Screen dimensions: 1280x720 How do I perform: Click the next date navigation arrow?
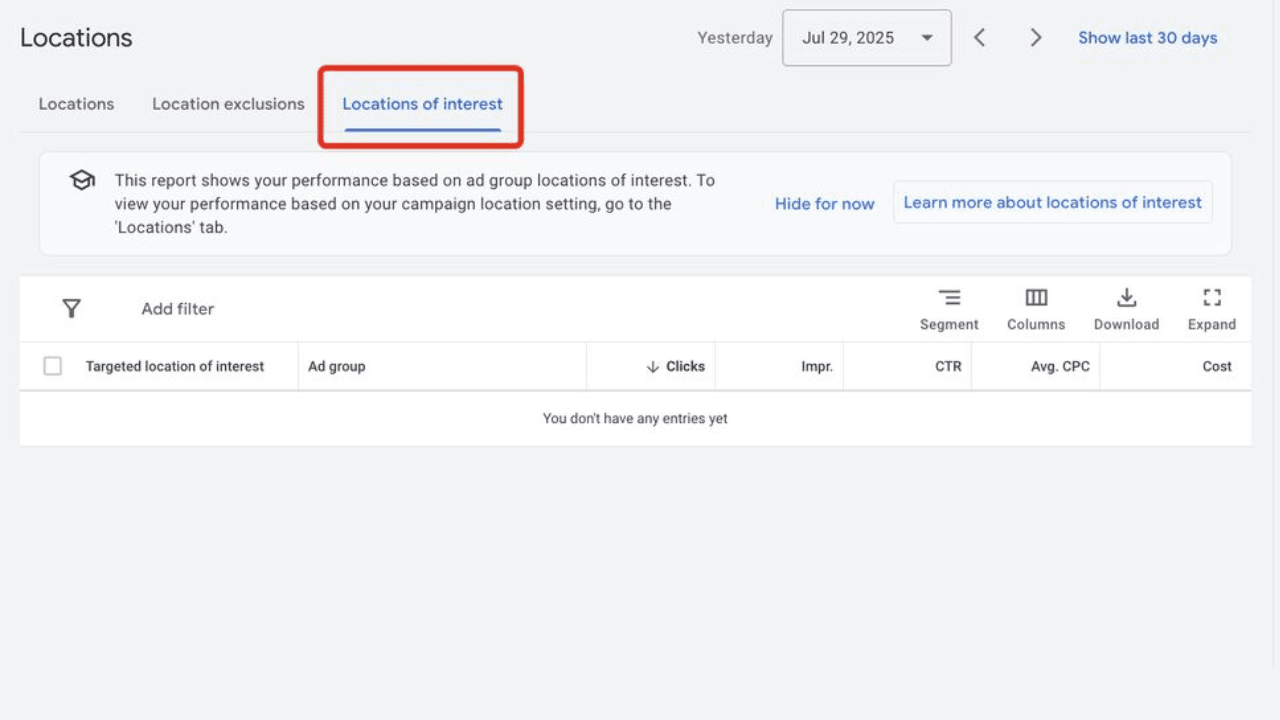point(1036,37)
